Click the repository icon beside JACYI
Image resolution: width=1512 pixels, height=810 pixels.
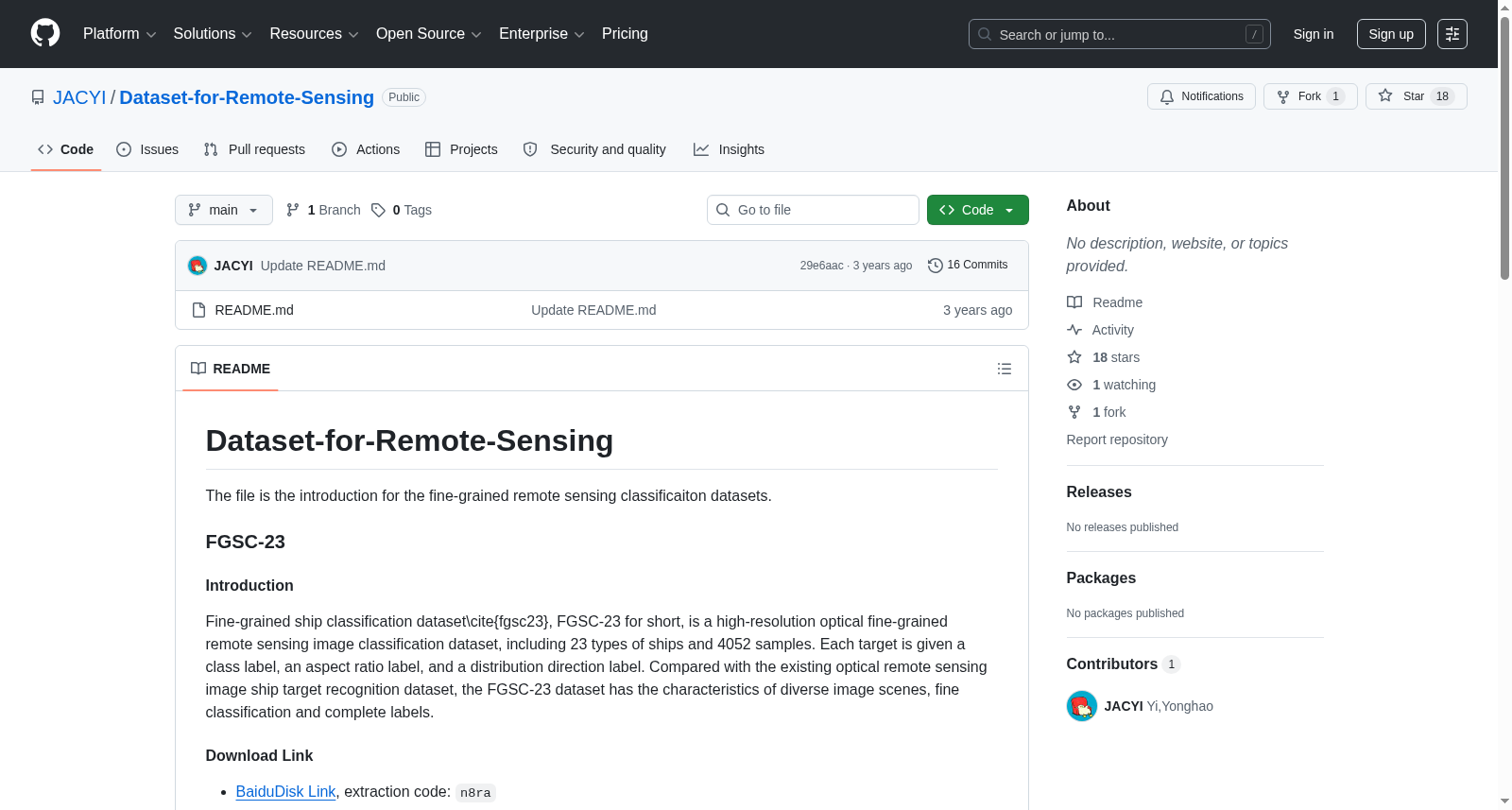38,97
